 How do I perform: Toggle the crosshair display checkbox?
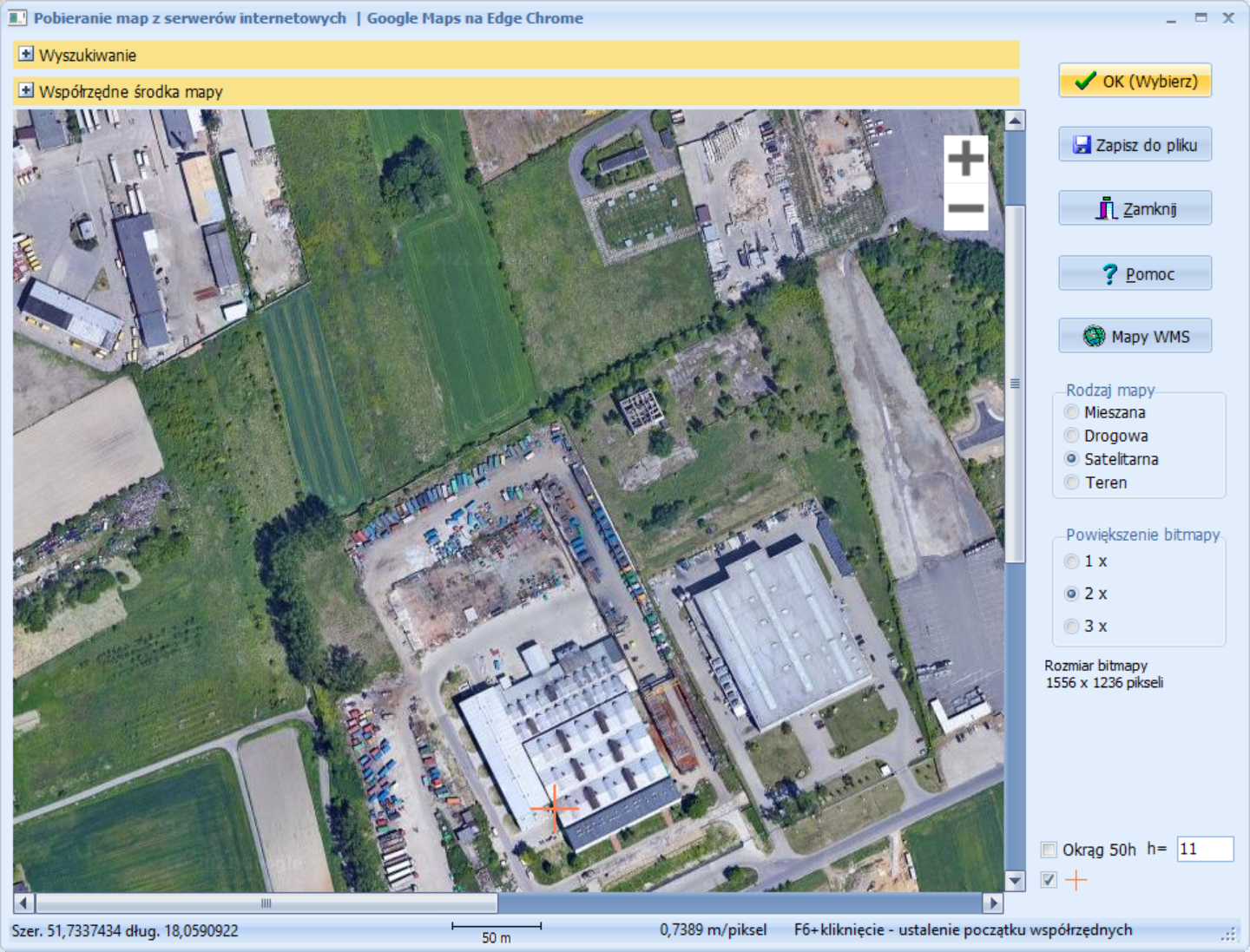[x=1049, y=880]
